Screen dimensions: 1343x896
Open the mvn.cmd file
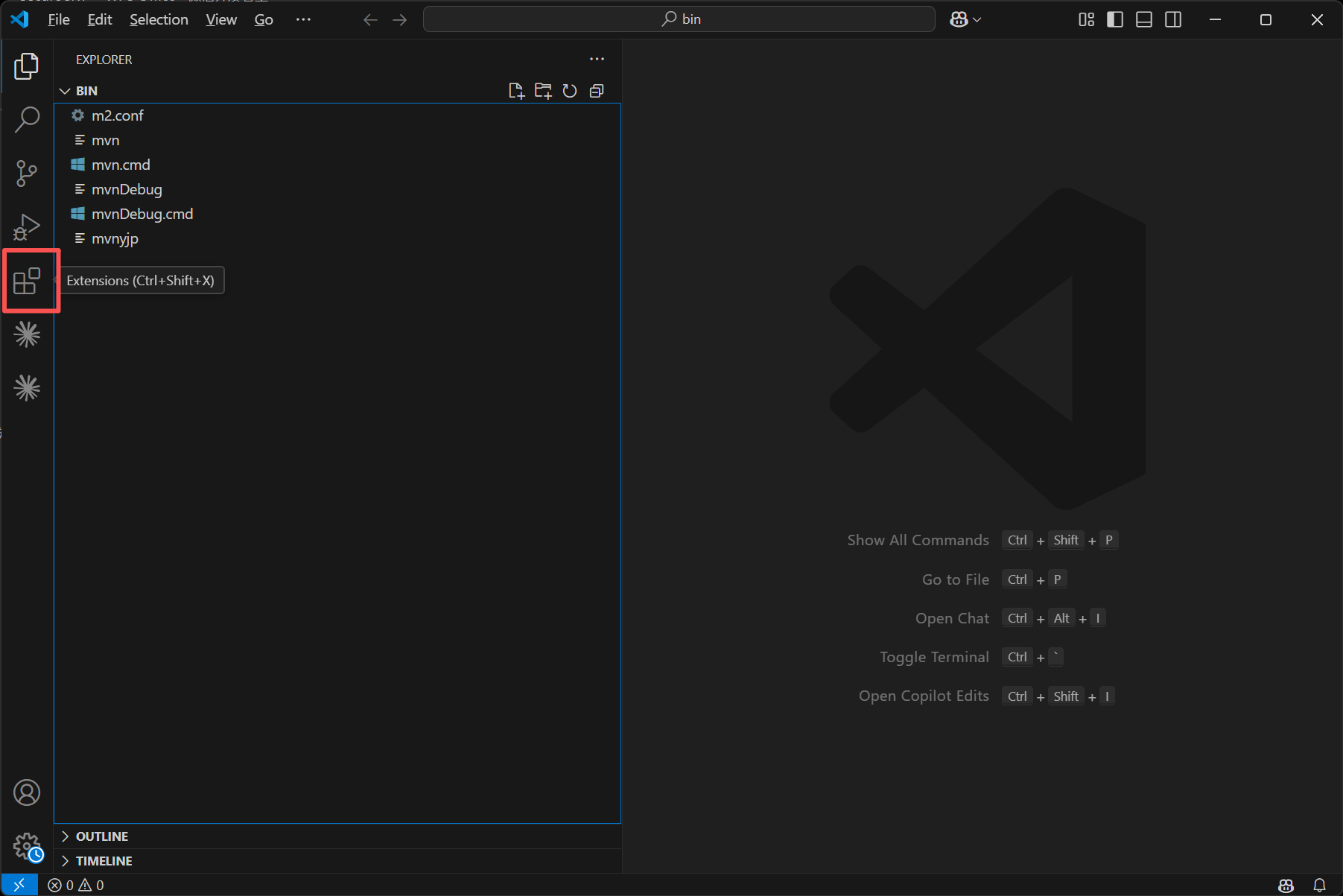[x=337, y=165]
